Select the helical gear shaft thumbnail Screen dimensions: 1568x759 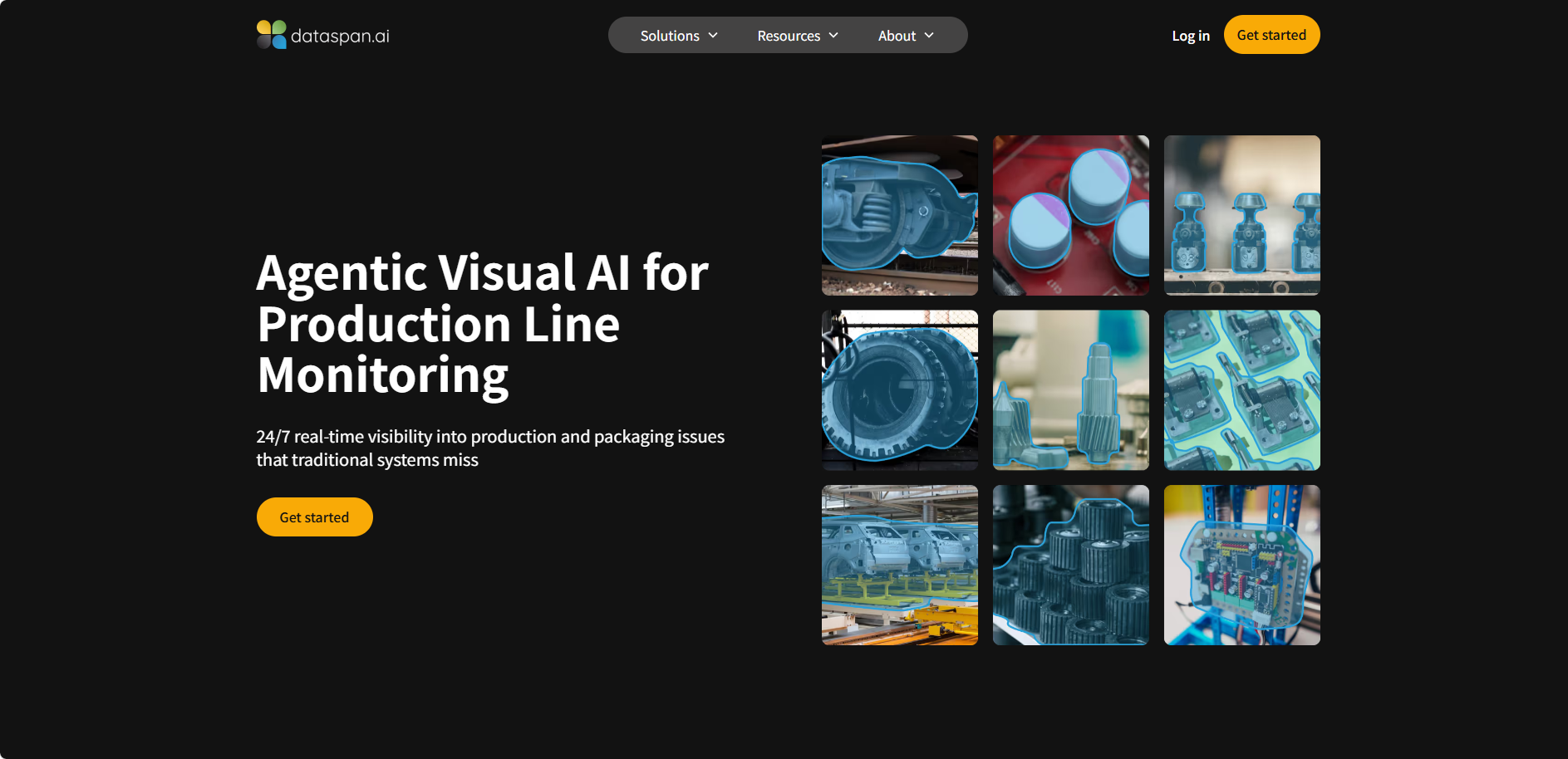[x=1071, y=390]
